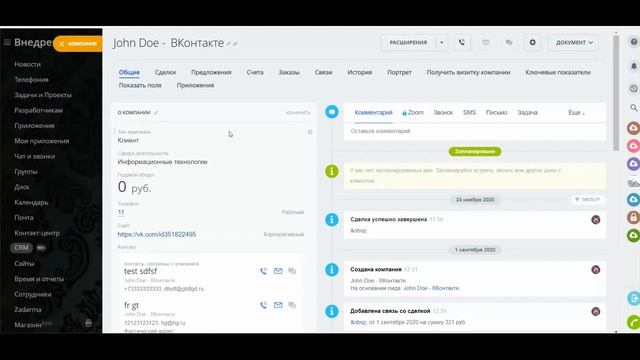Switch to the Сделки tab

coord(165,72)
